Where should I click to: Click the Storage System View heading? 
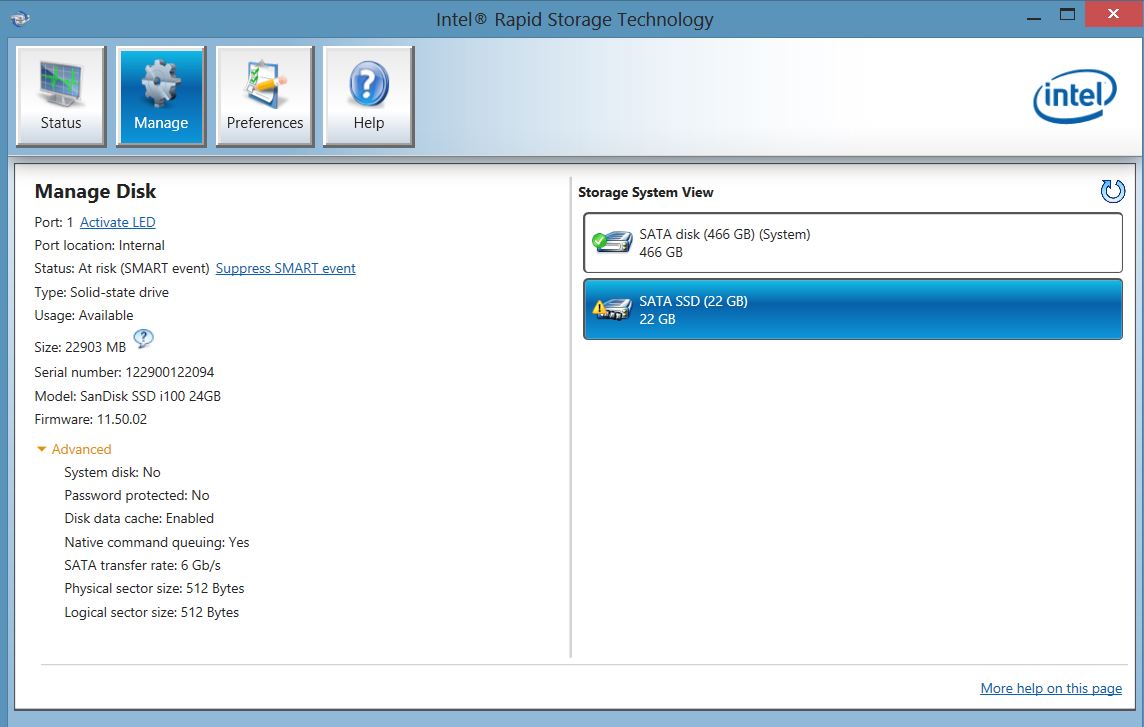click(x=646, y=192)
